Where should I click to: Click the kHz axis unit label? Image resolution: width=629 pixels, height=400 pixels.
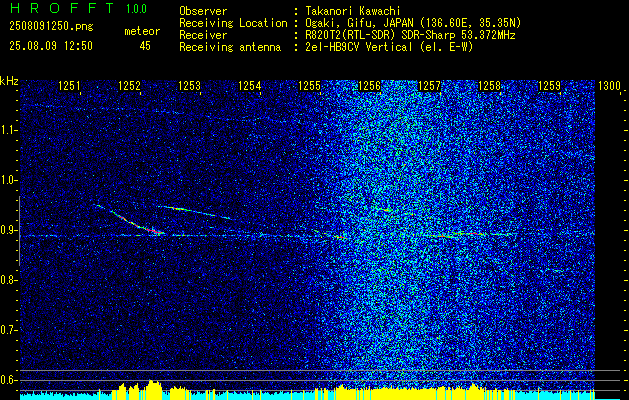(9, 81)
